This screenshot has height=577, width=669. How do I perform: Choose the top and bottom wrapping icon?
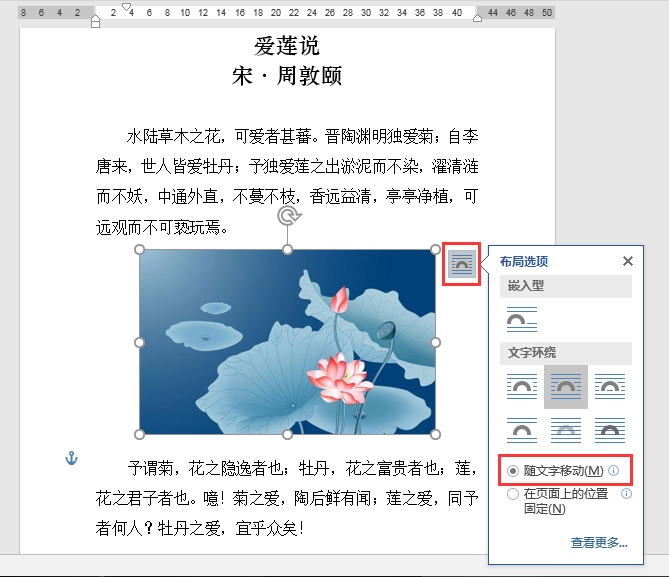pyautogui.click(x=522, y=431)
